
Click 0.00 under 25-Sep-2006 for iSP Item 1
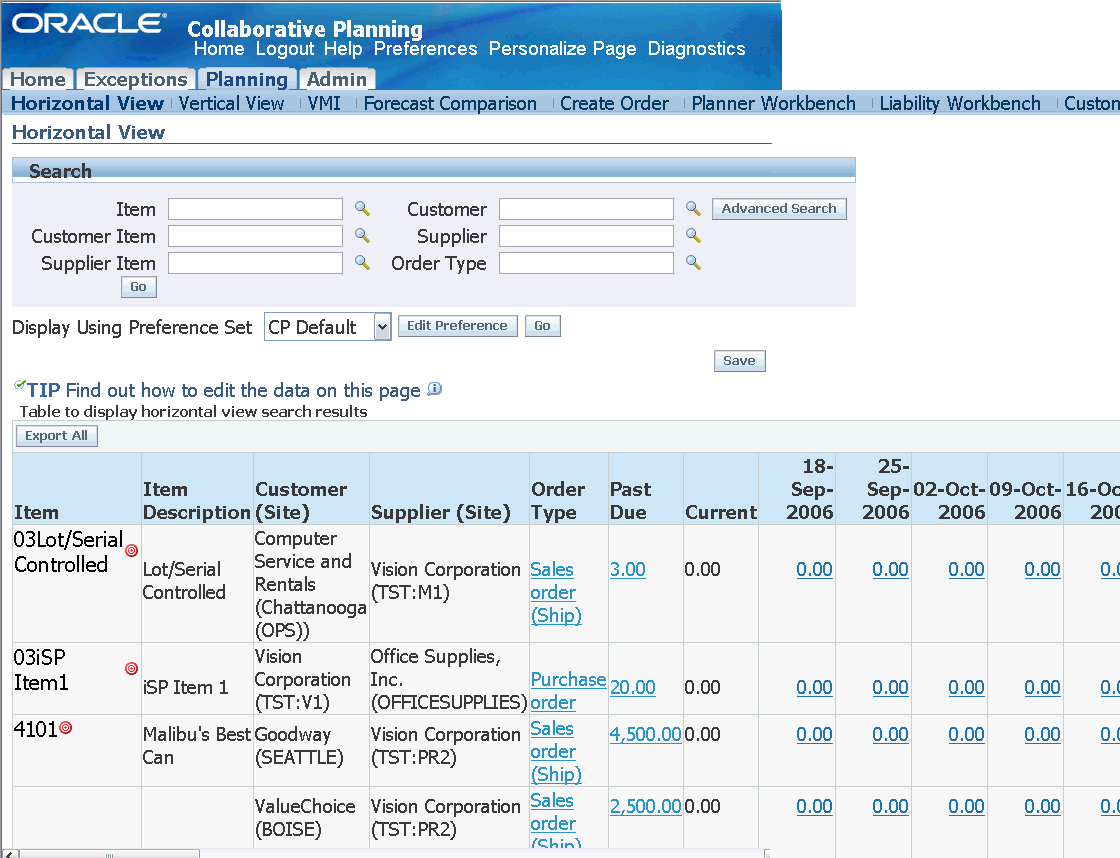click(891, 687)
